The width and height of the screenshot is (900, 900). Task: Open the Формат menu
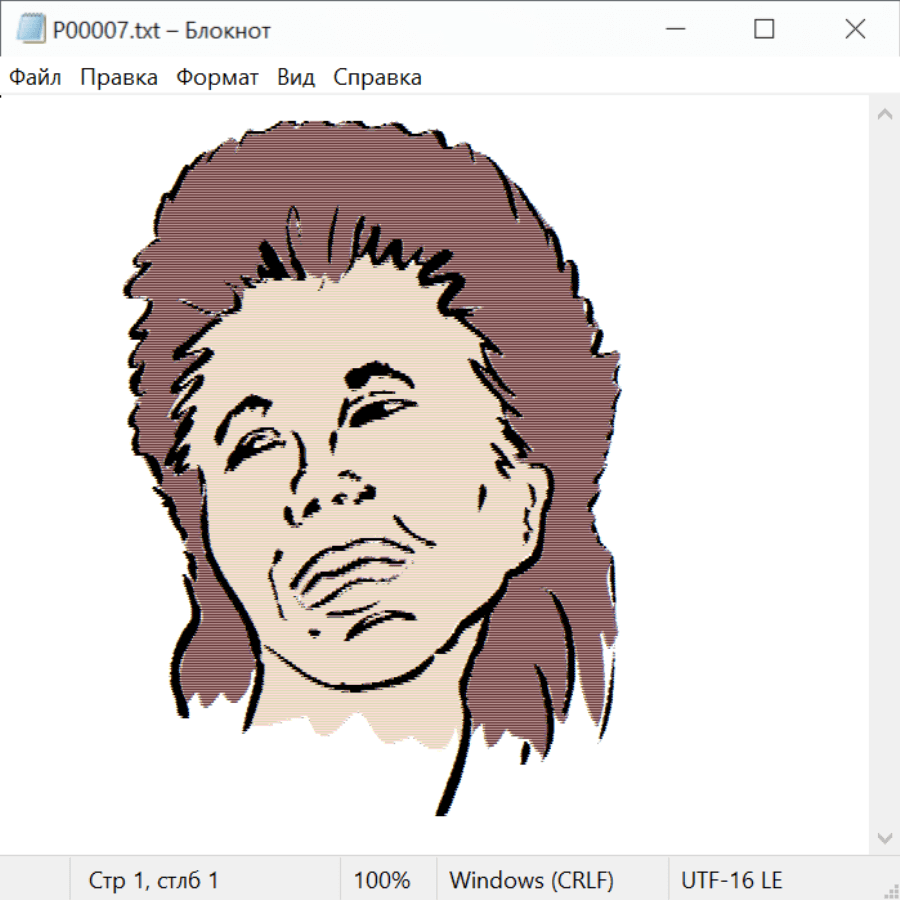tap(217, 78)
